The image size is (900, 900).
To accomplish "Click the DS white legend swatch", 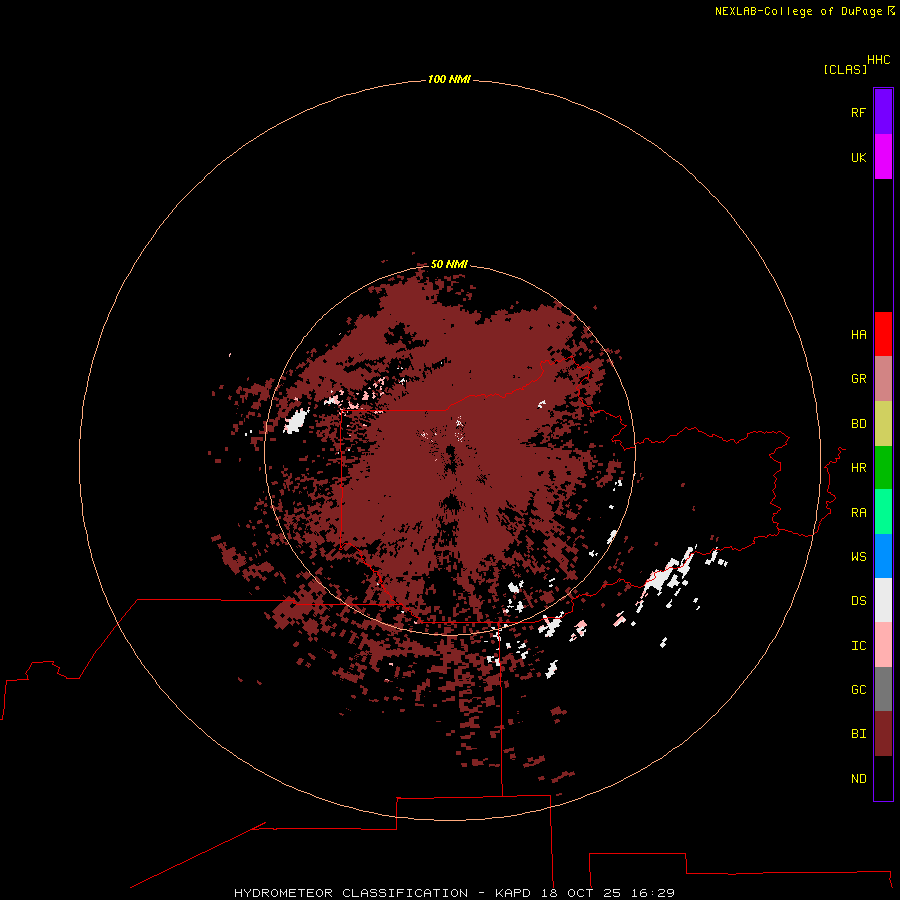I will [x=883, y=600].
